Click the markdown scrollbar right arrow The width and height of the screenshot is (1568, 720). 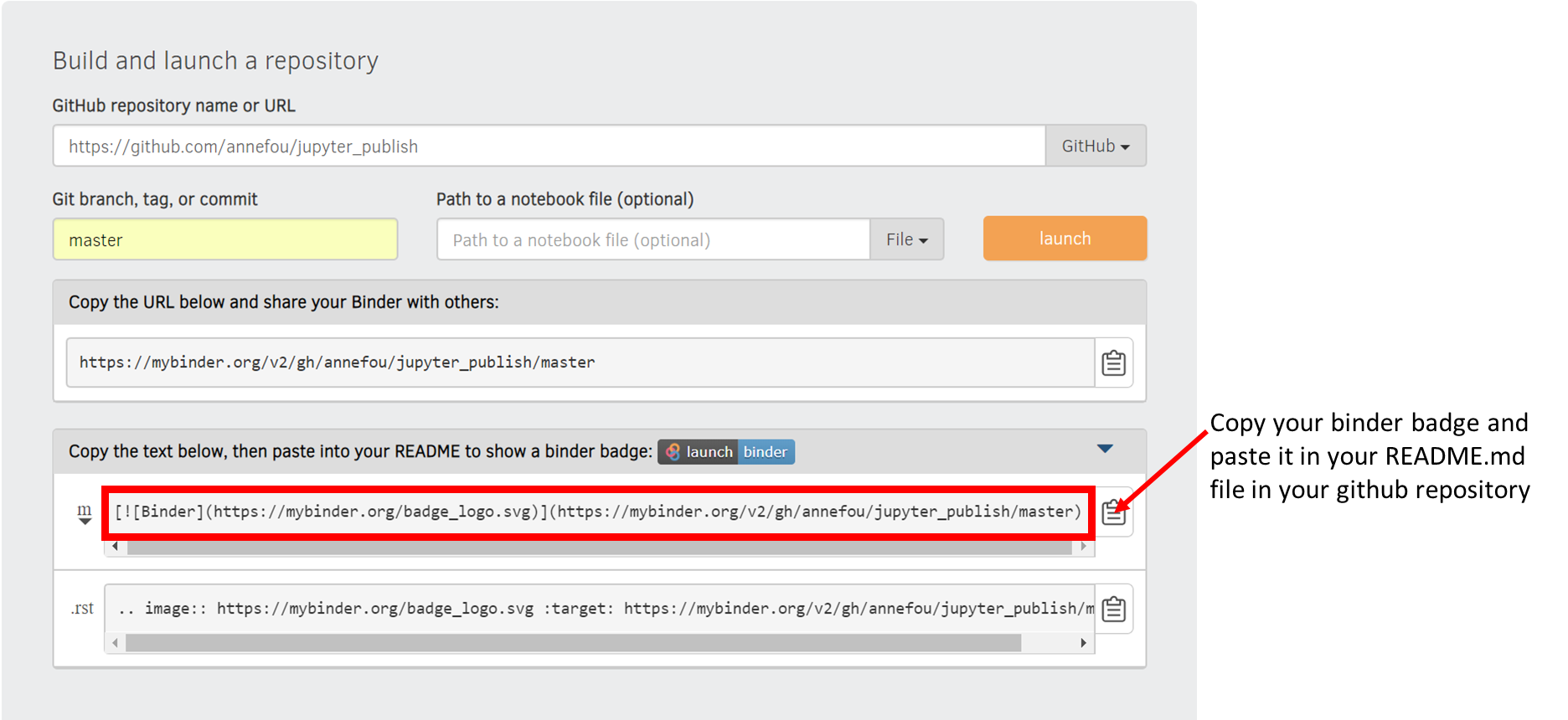click(1083, 547)
